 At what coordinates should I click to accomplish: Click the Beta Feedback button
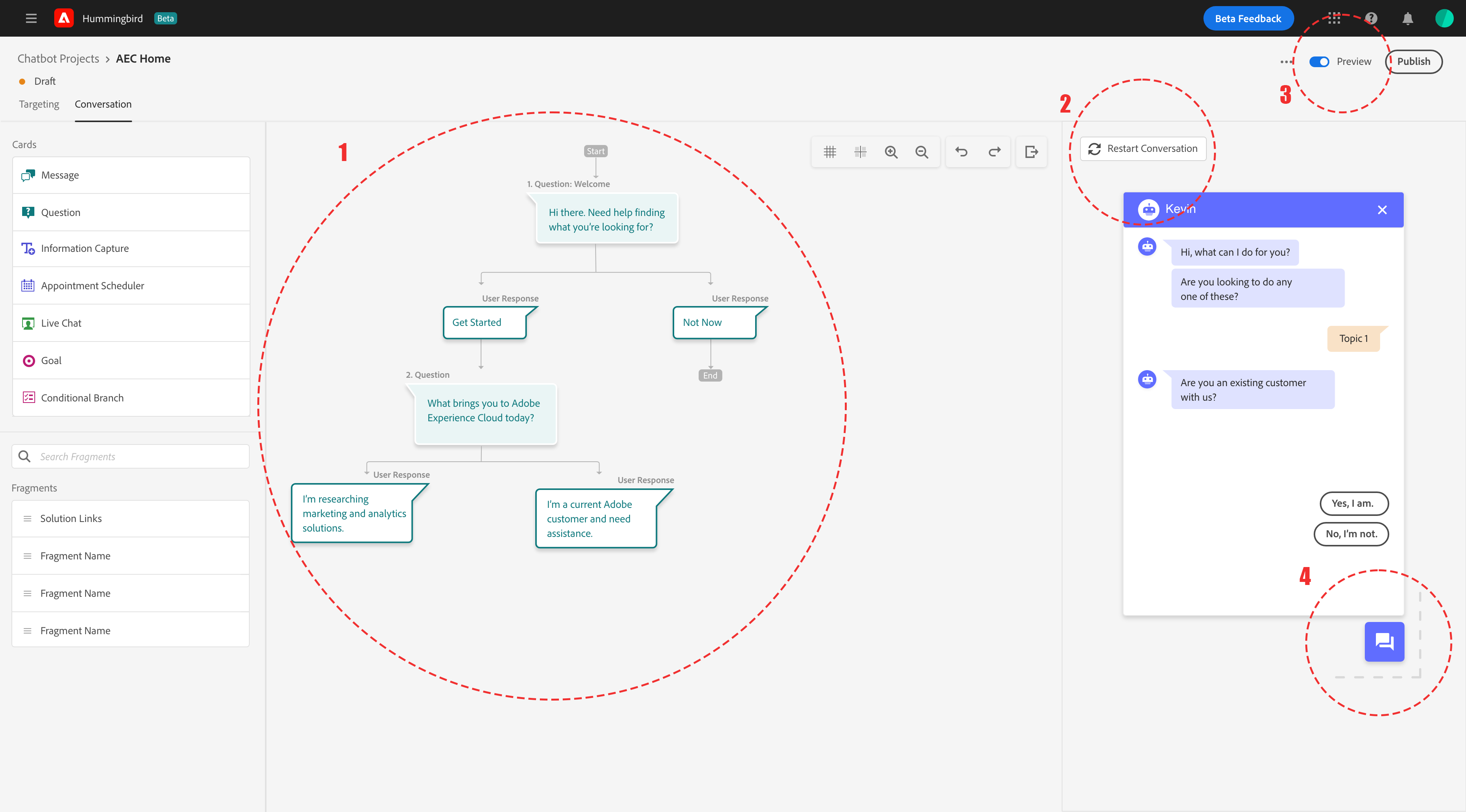[x=1248, y=18]
